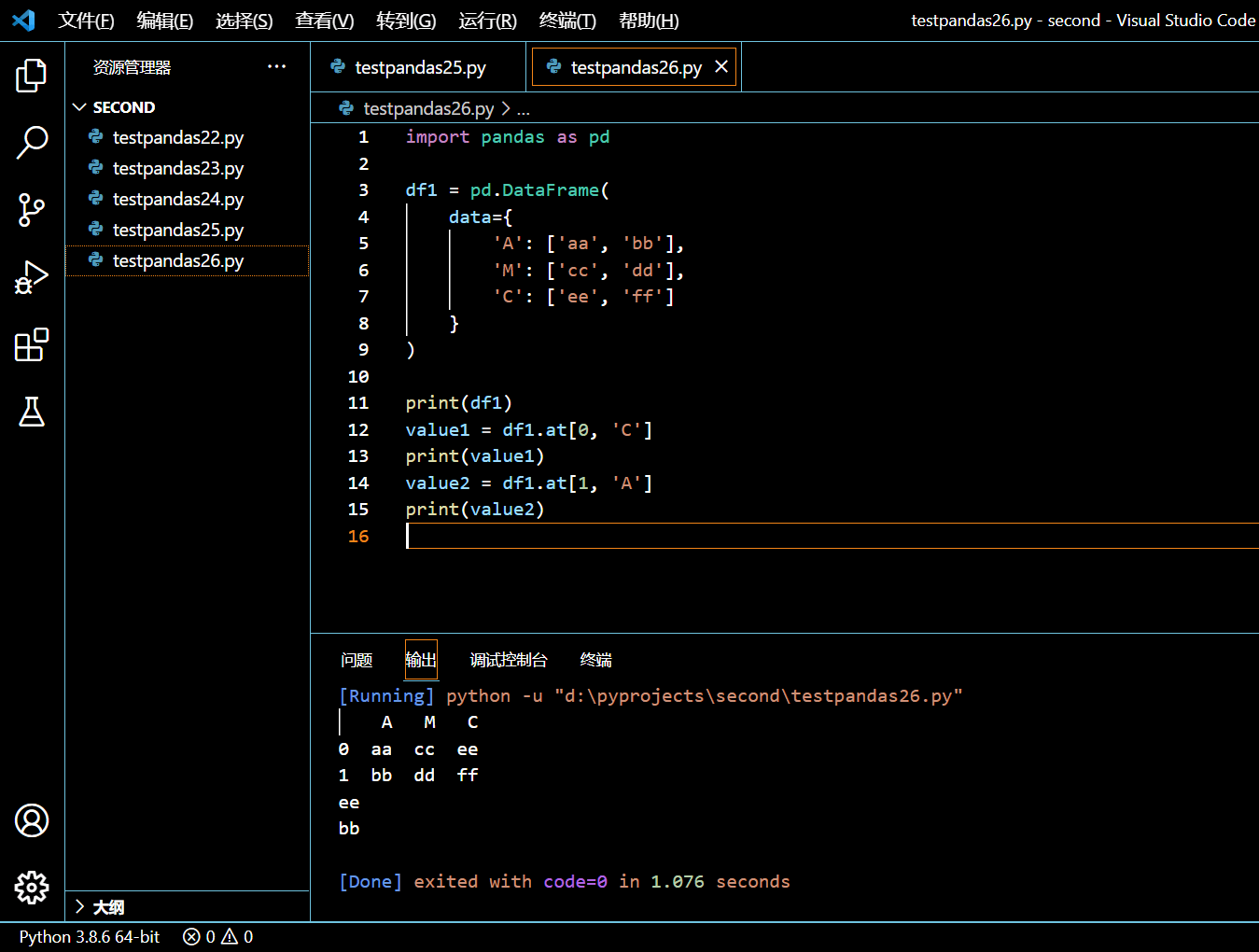Open the 转到(G) menu

[x=406, y=21]
